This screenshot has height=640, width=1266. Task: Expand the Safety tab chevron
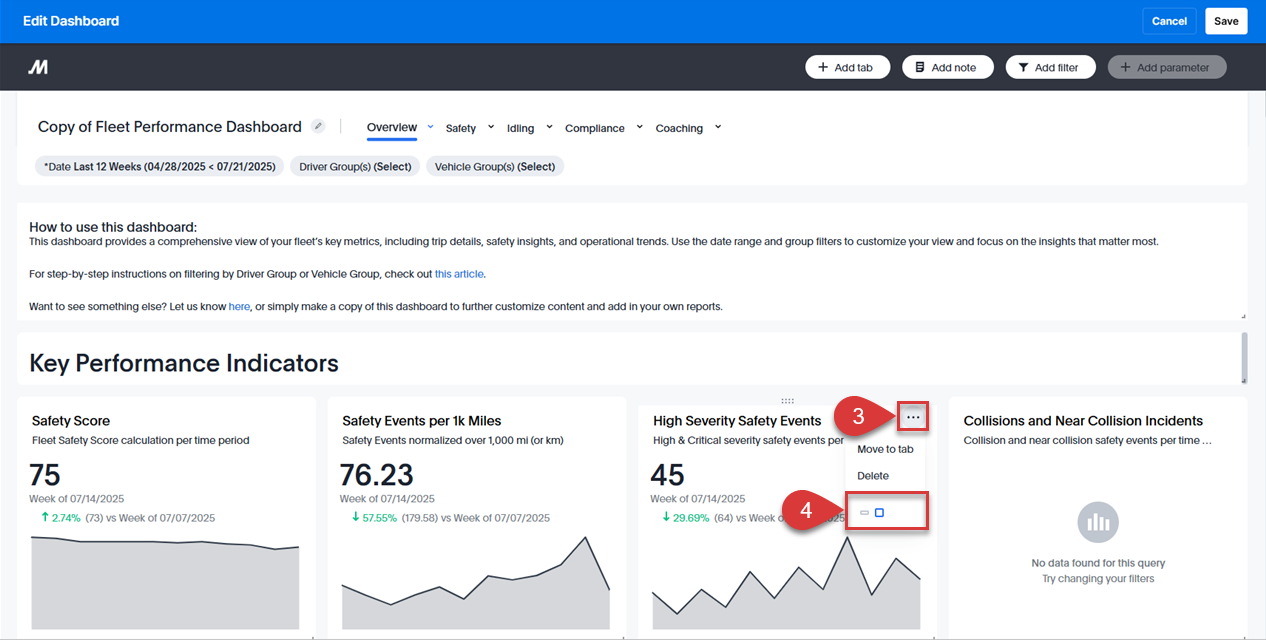tap(490, 128)
